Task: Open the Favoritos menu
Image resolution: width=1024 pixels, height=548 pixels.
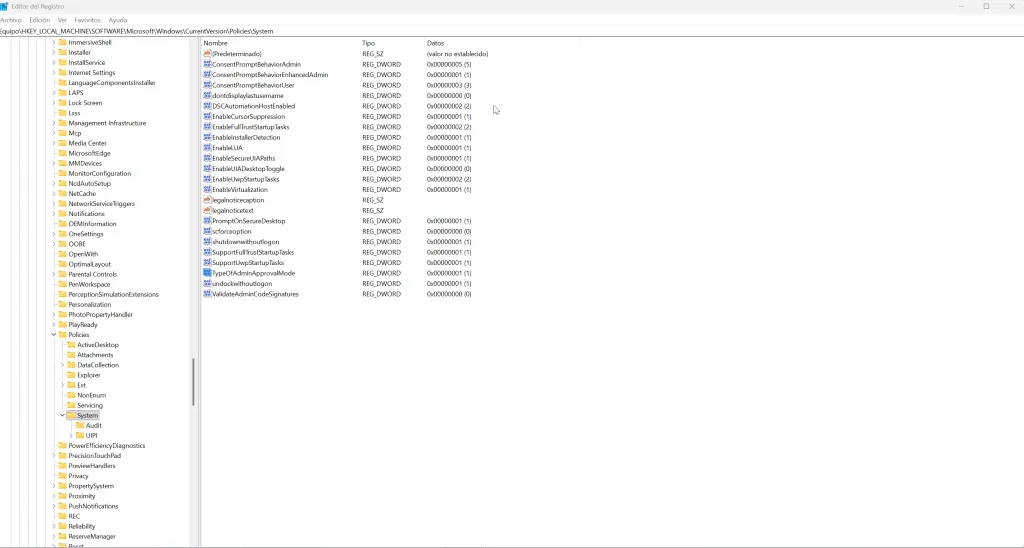Action: 88,20
